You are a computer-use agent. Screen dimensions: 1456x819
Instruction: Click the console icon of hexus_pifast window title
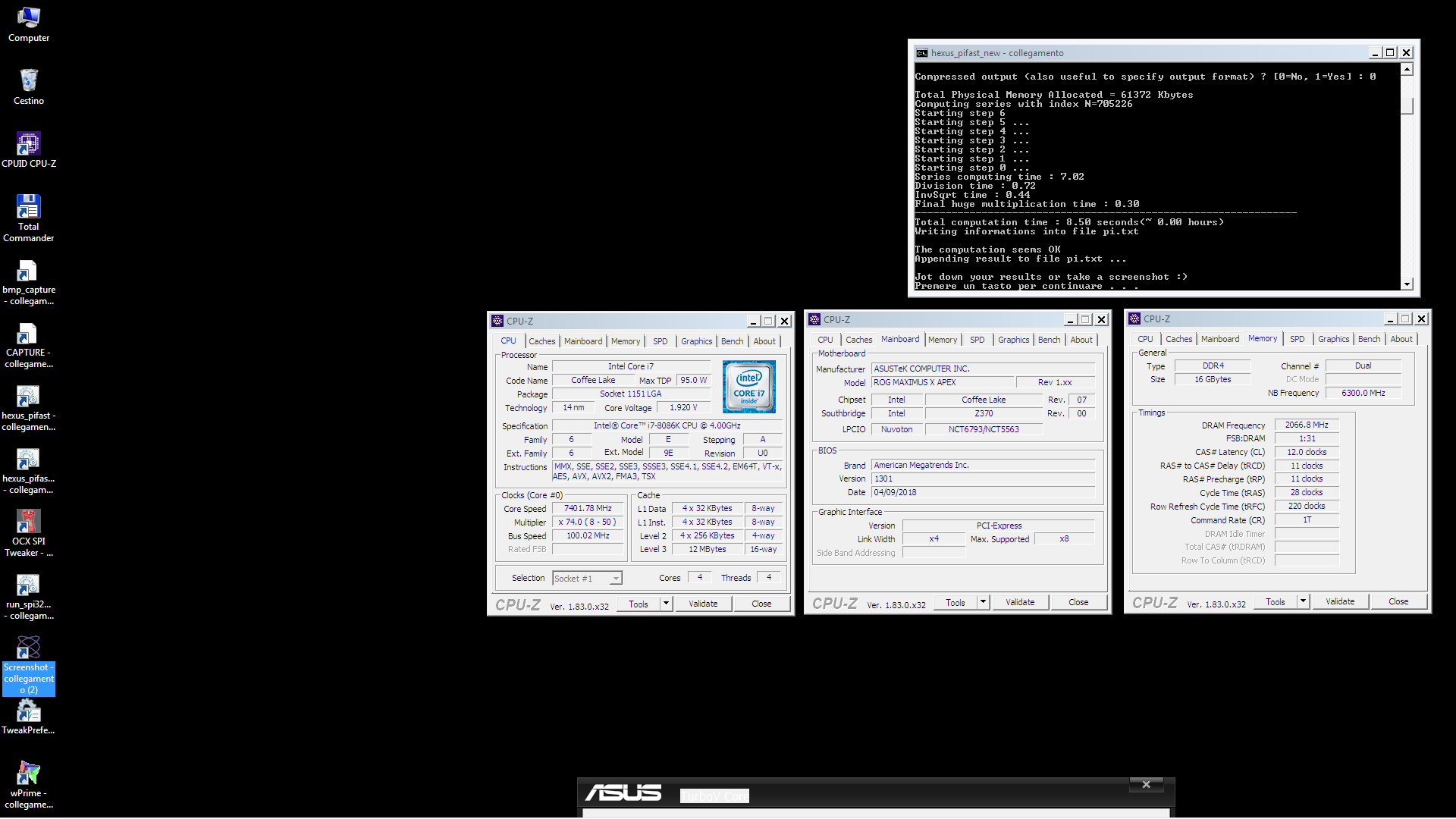click(x=922, y=53)
